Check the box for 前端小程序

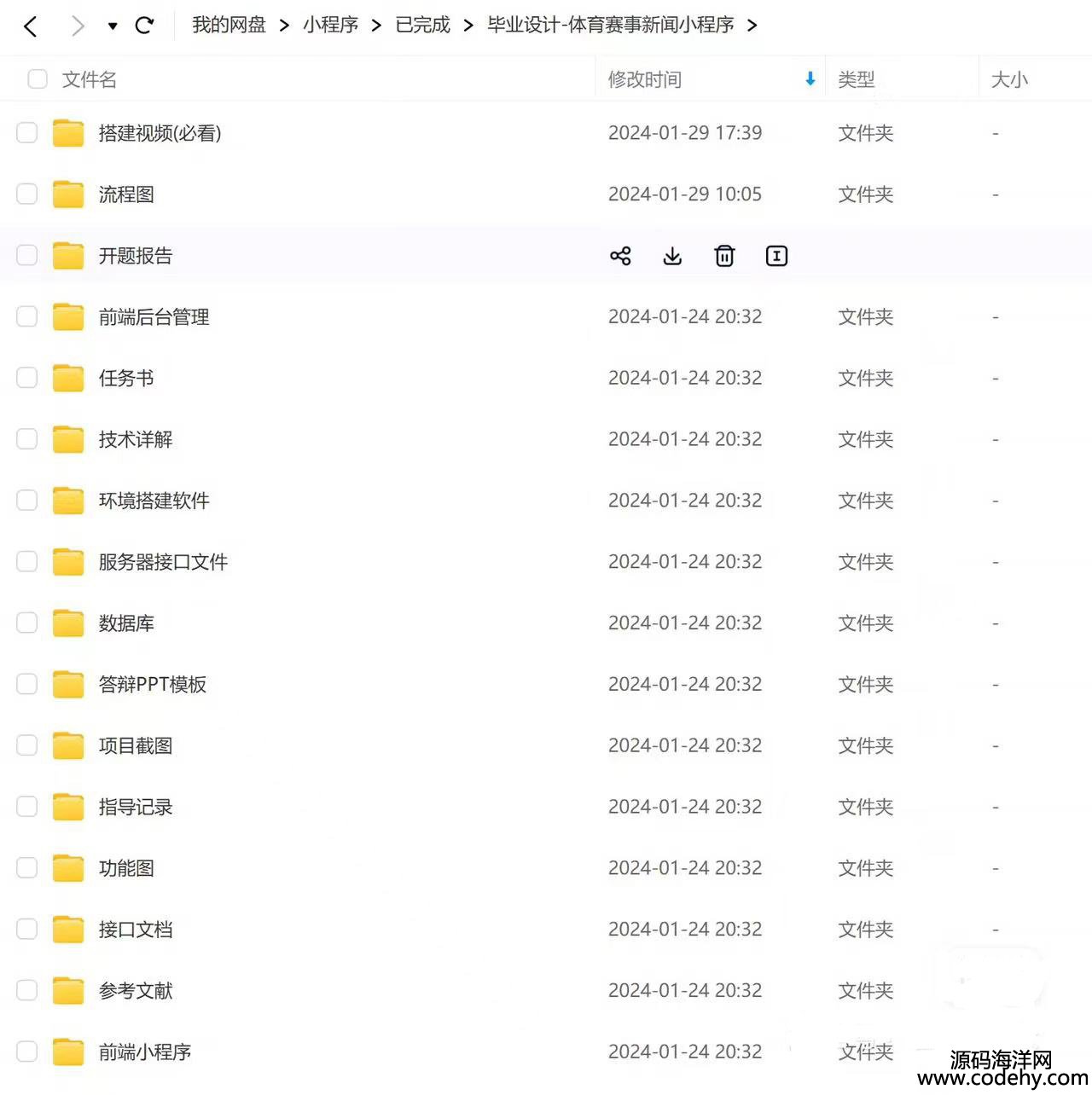click(27, 1052)
